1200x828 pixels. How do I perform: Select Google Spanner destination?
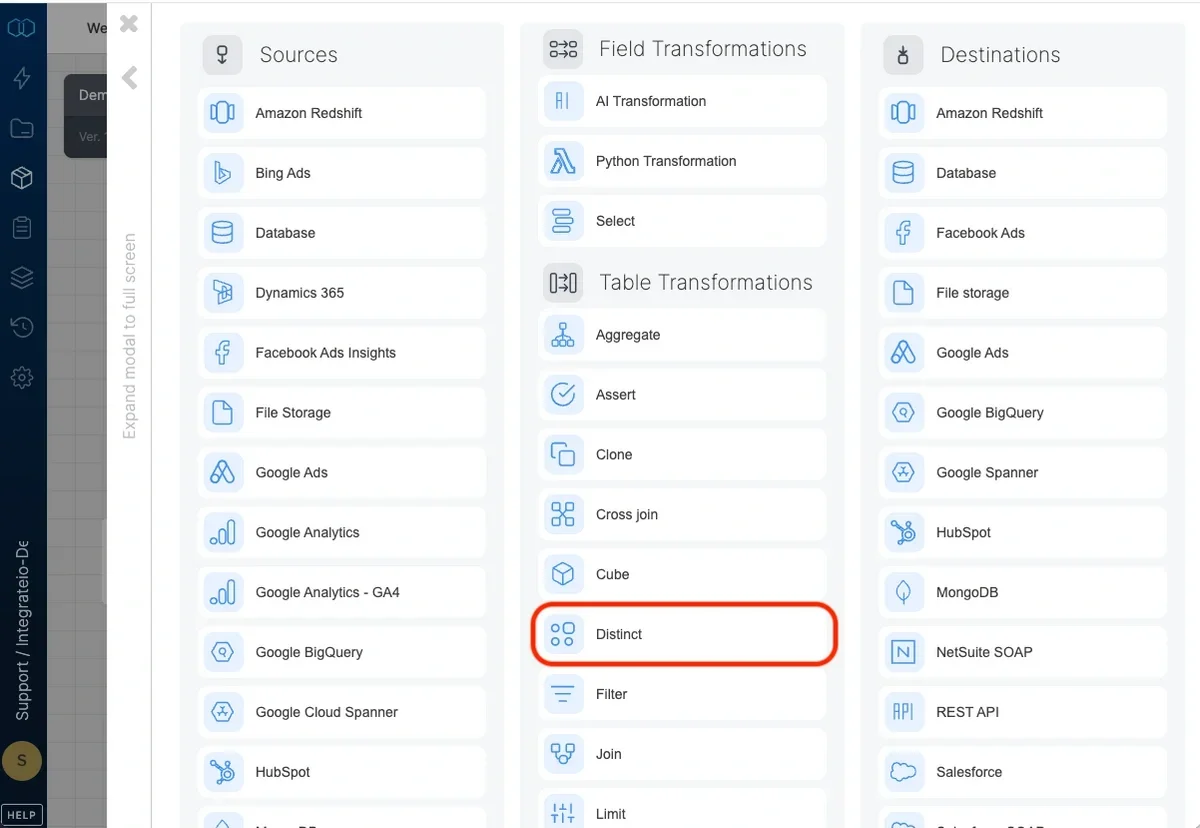[1023, 473]
